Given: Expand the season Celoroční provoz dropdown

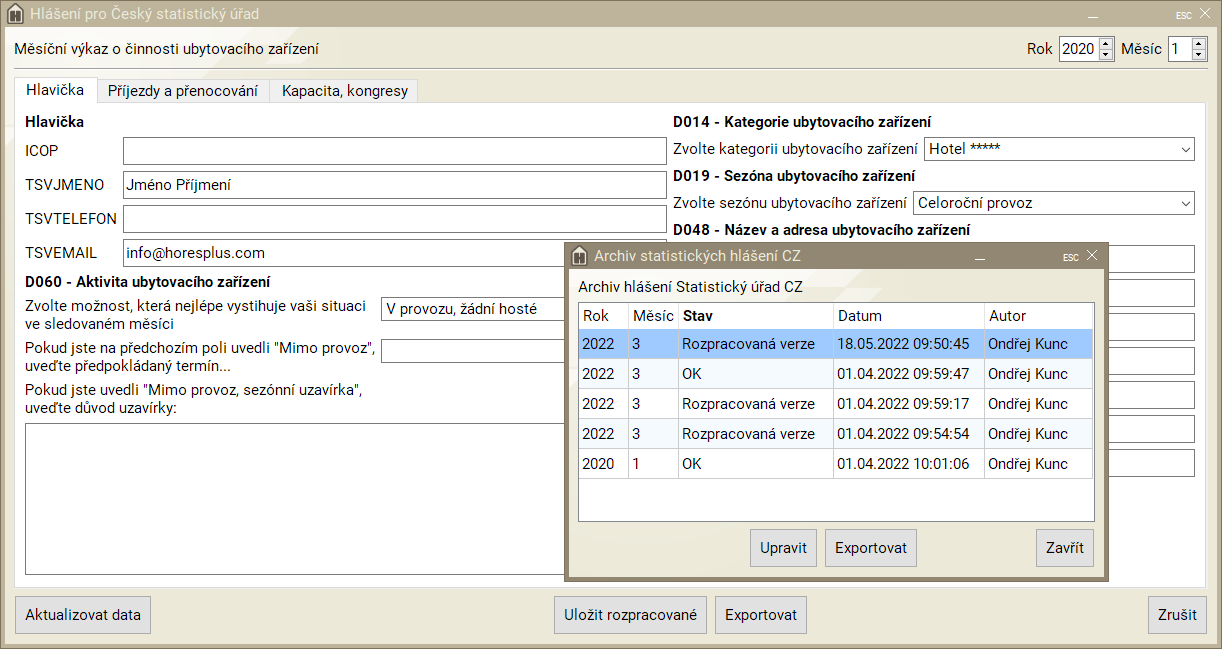Looking at the screenshot, I should (x=1054, y=203).
